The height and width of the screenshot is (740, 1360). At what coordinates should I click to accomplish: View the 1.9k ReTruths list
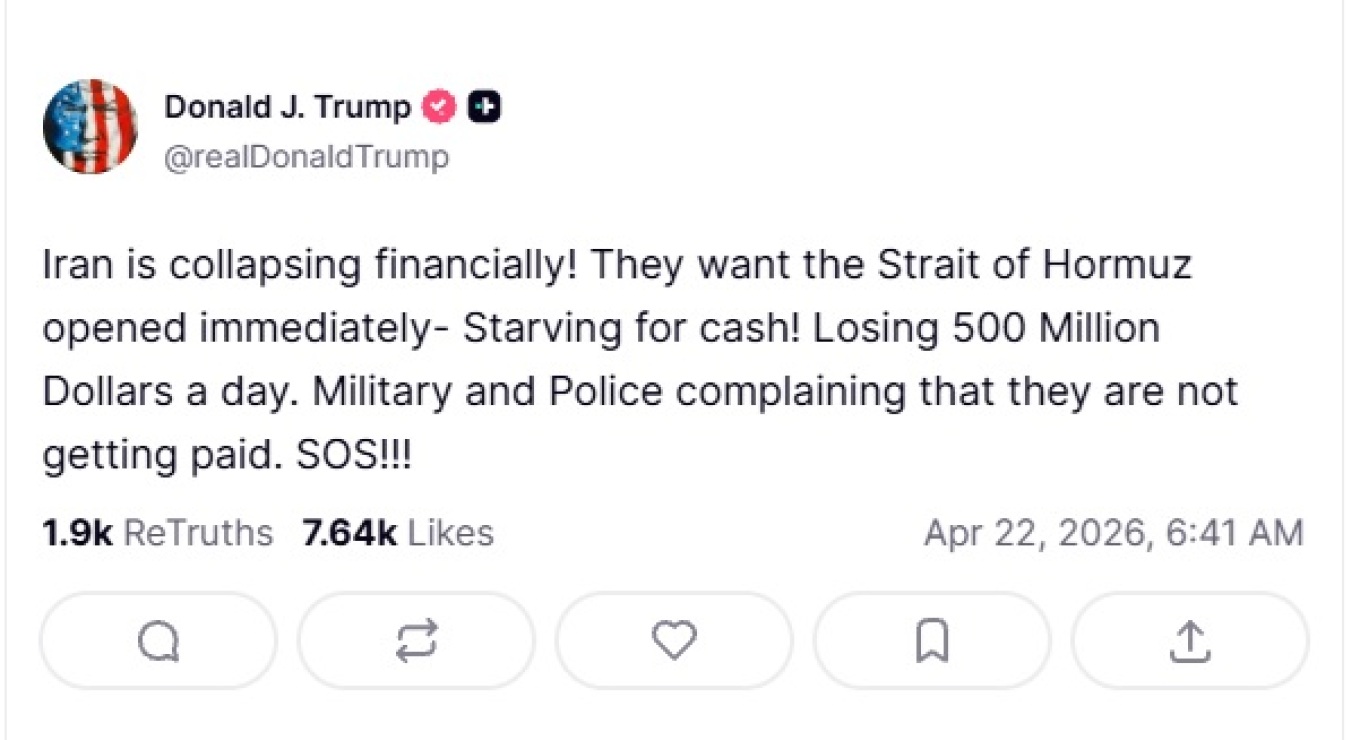pos(157,533)
